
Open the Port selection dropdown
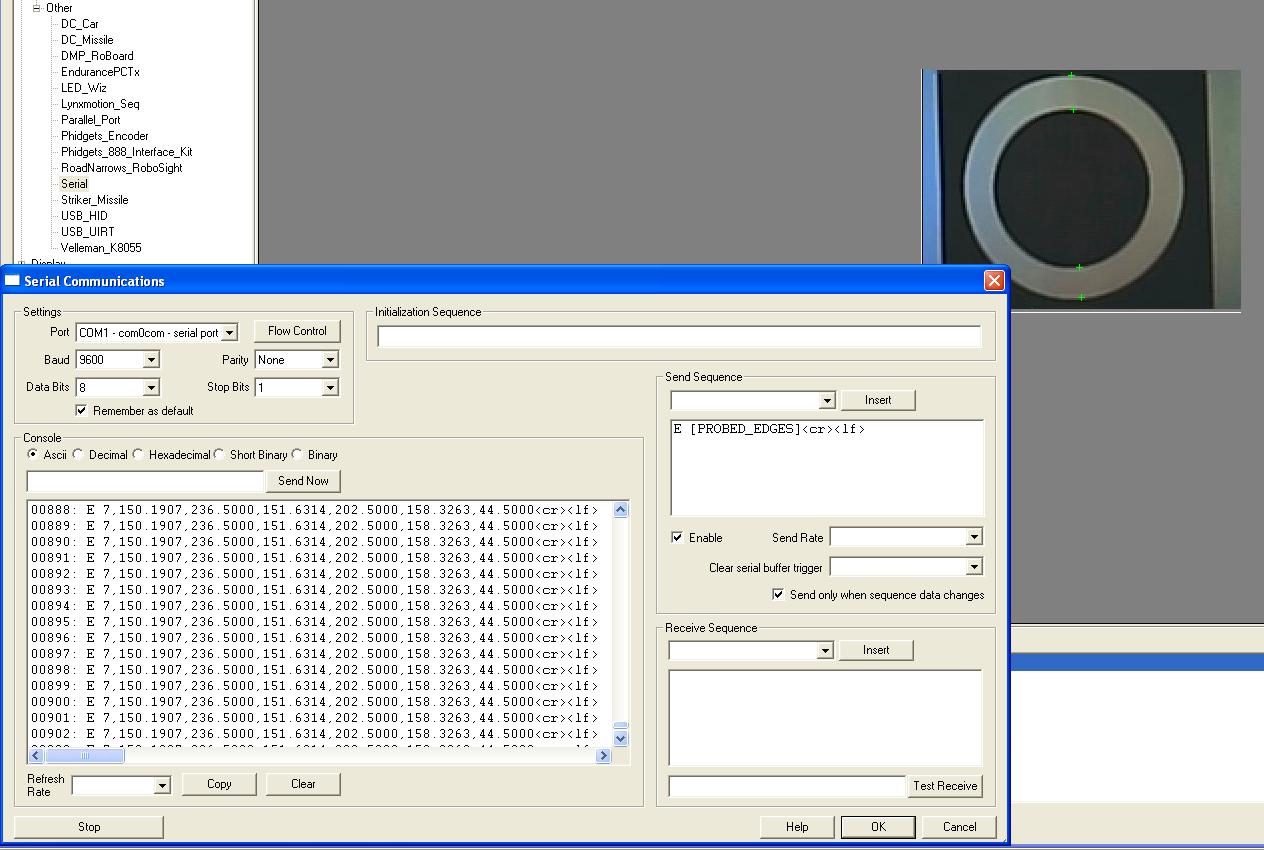pos(229,333)
